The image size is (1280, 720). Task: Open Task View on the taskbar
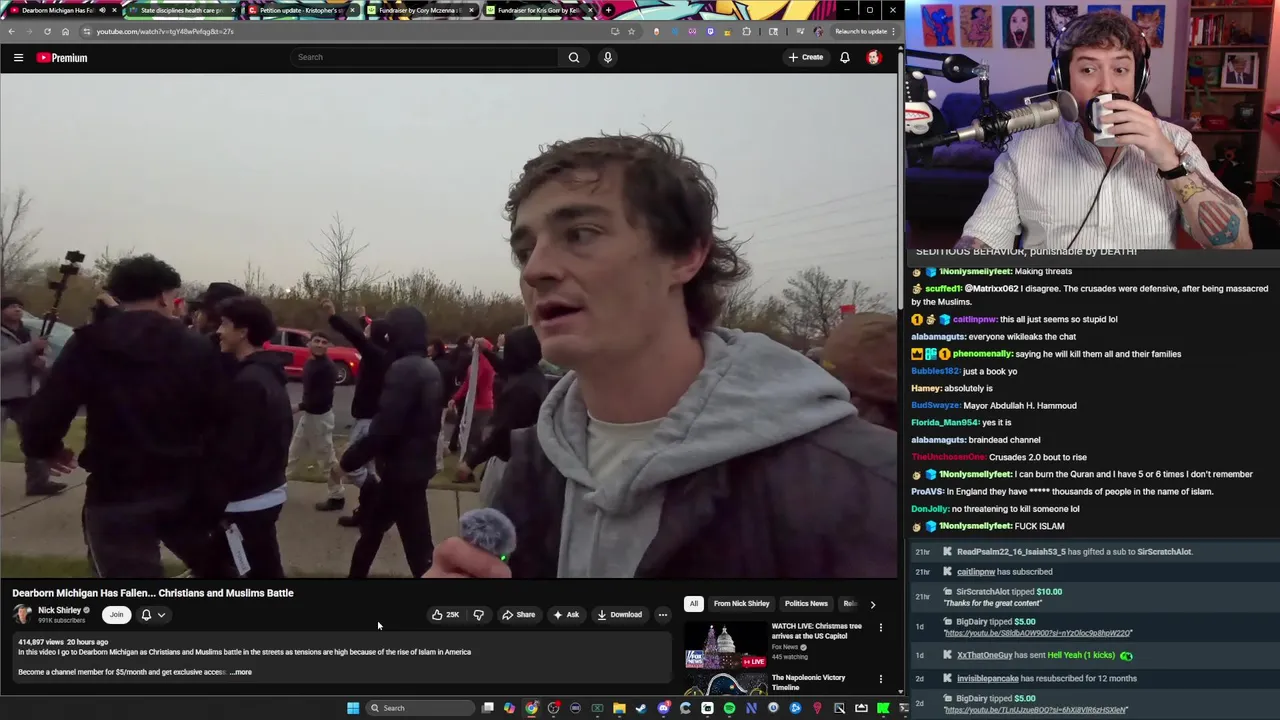487,708
